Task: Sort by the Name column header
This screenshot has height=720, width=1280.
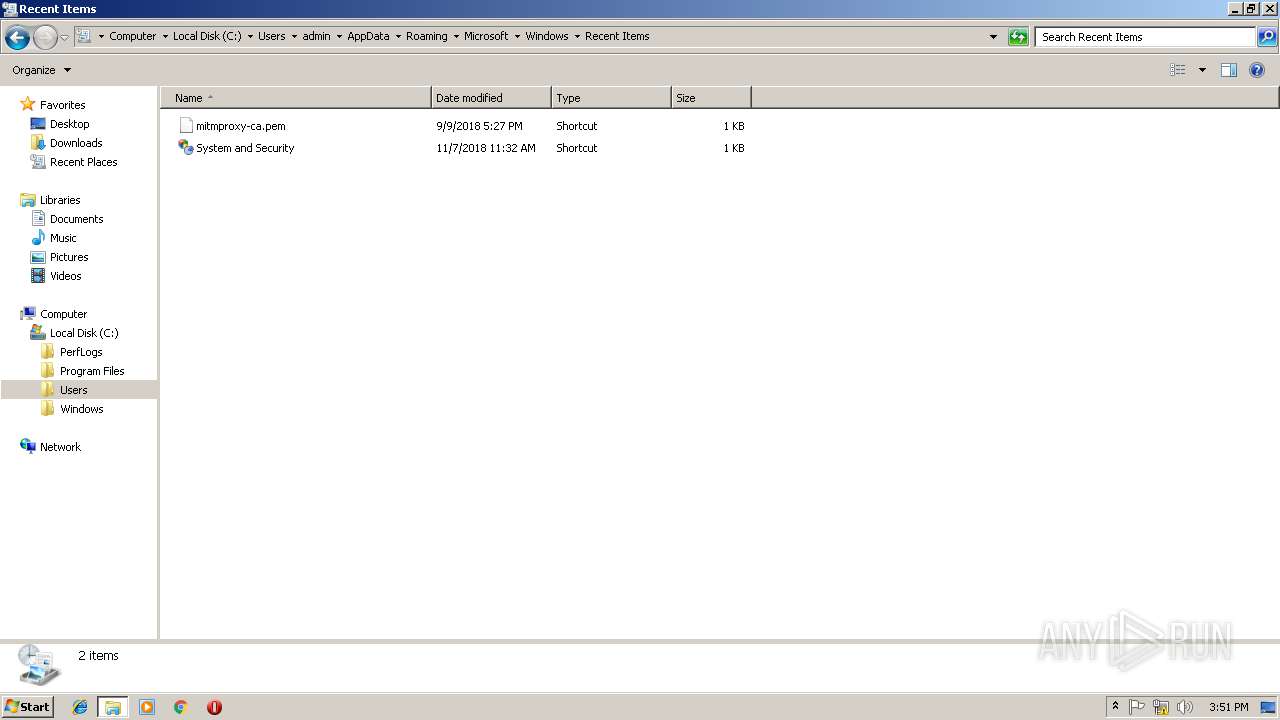Action: point(296,98)
